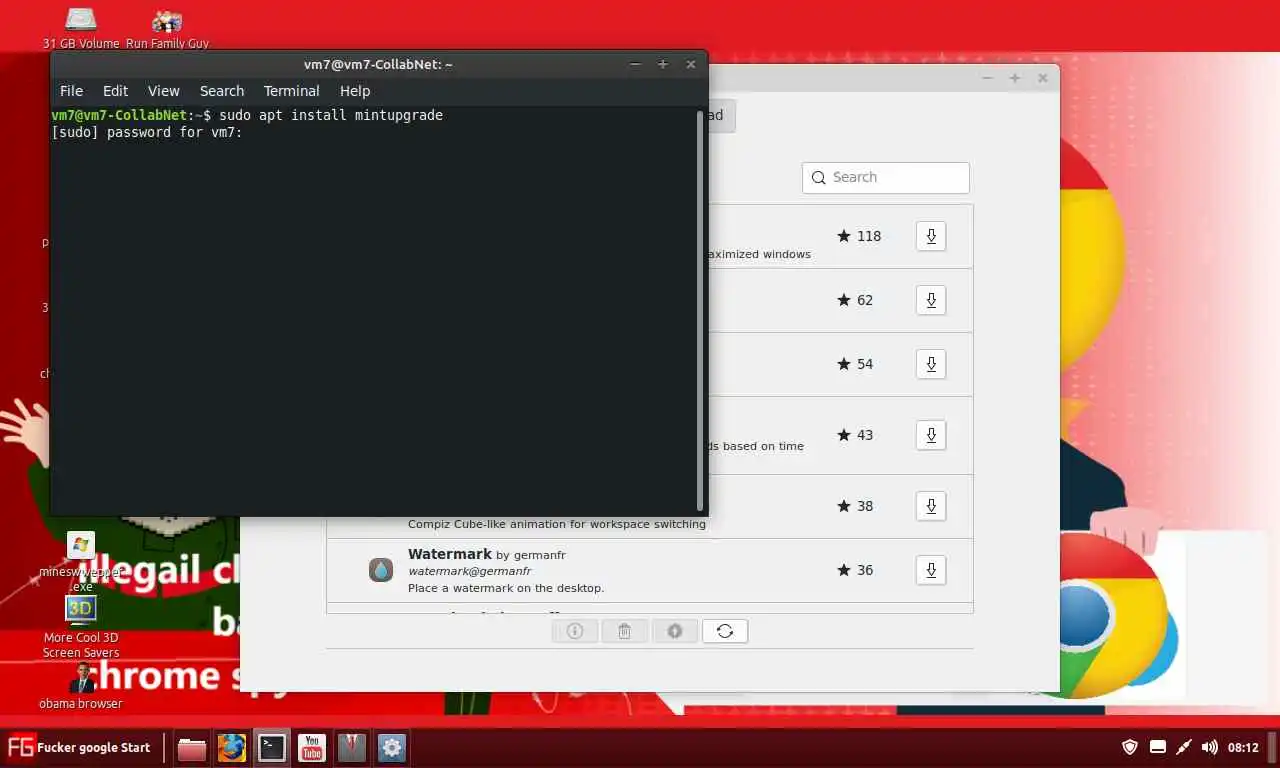Click the watermark@germanfr identifier text

click(x=469, y=571)
